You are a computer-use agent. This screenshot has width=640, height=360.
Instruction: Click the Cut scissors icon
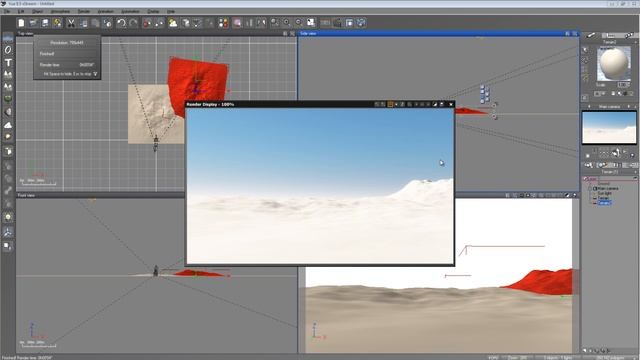click(71, 23)
